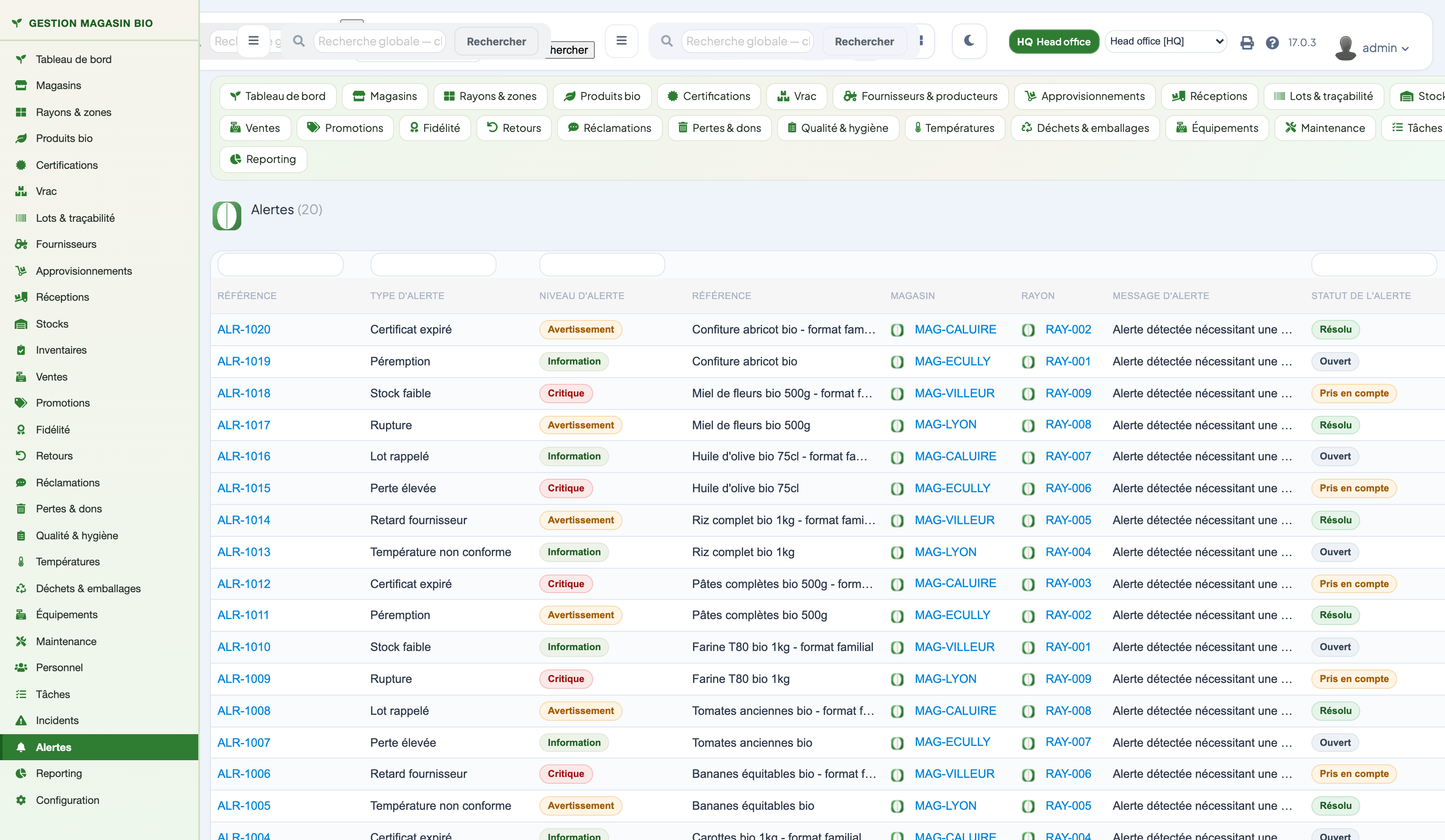Click the Inventaires sidebar icon

tap(21, 350)
